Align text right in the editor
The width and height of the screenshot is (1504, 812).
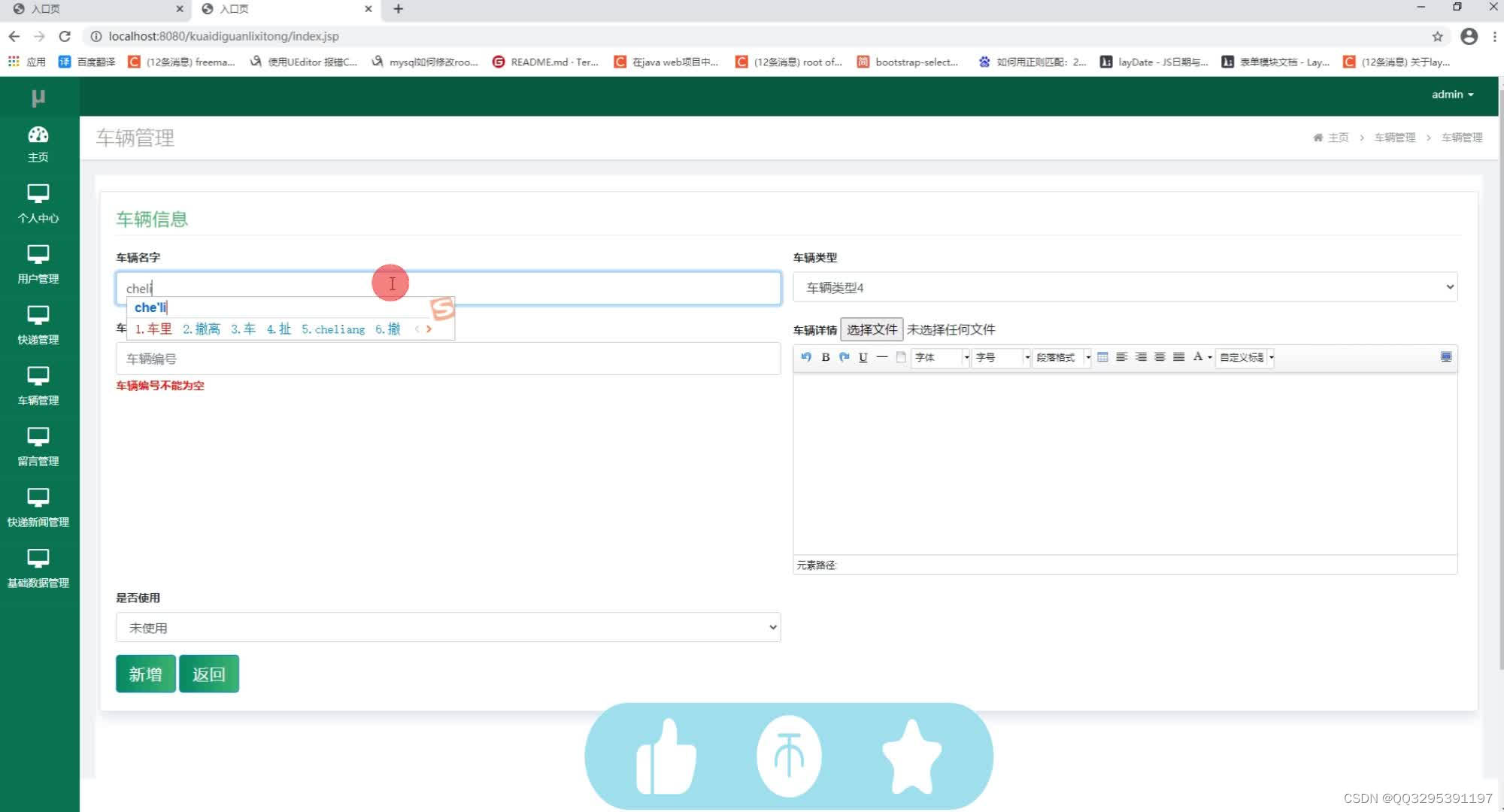pos(1141,357)
